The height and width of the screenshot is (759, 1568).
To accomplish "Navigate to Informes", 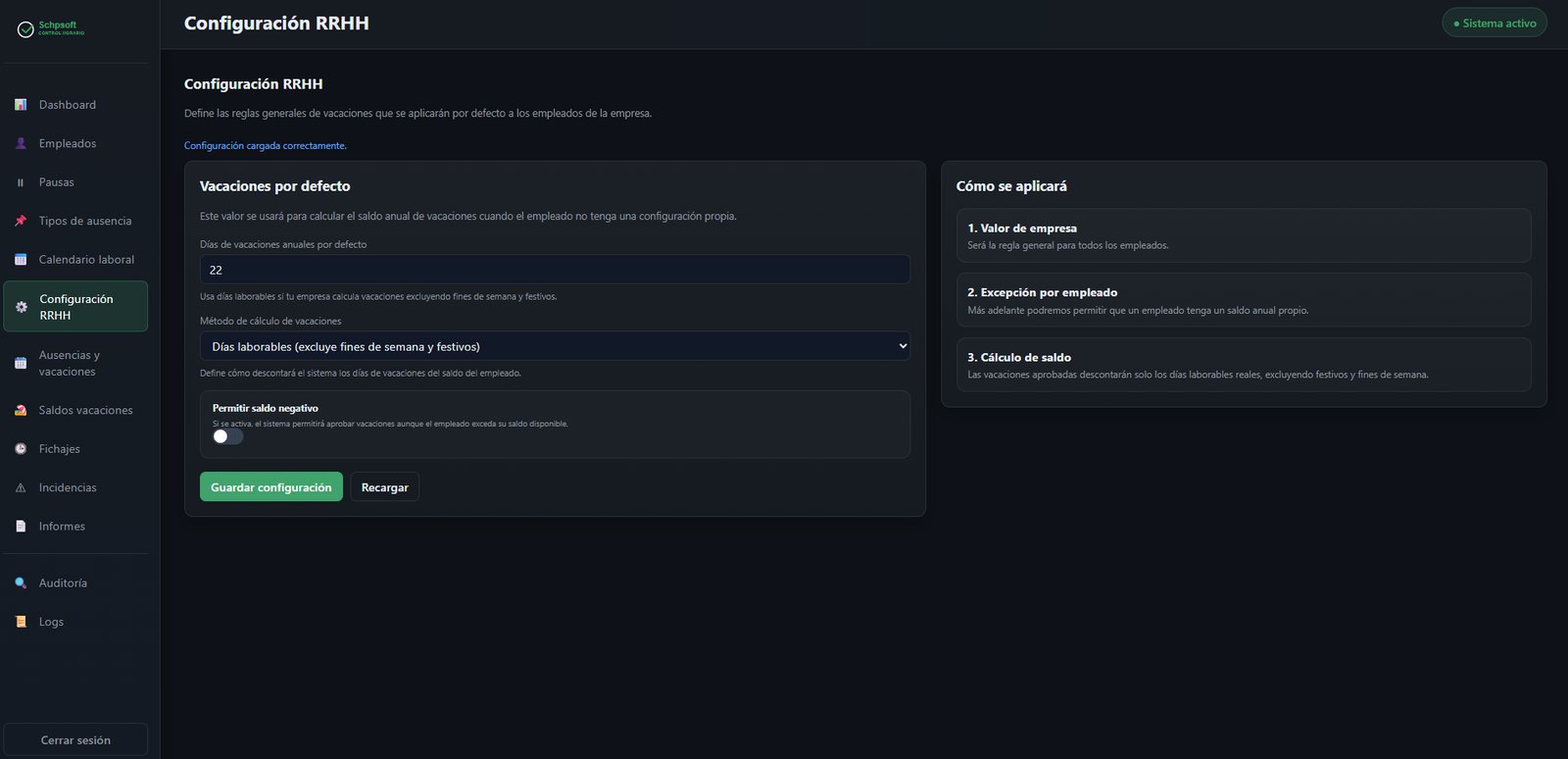I will (x=75, y=527).
